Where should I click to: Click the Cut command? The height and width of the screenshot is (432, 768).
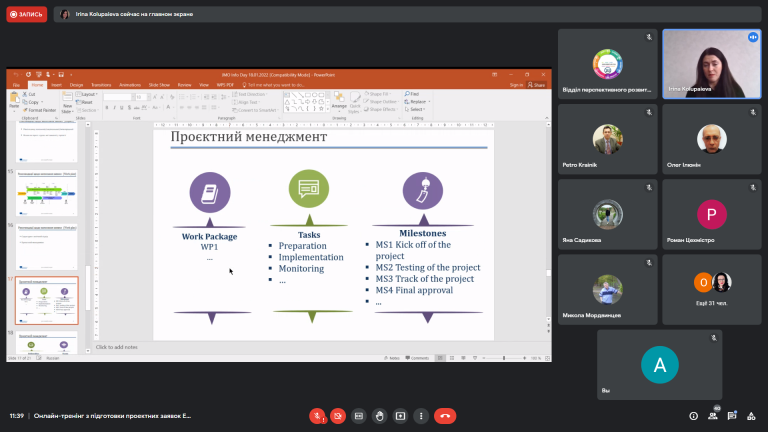click(28, 94)
